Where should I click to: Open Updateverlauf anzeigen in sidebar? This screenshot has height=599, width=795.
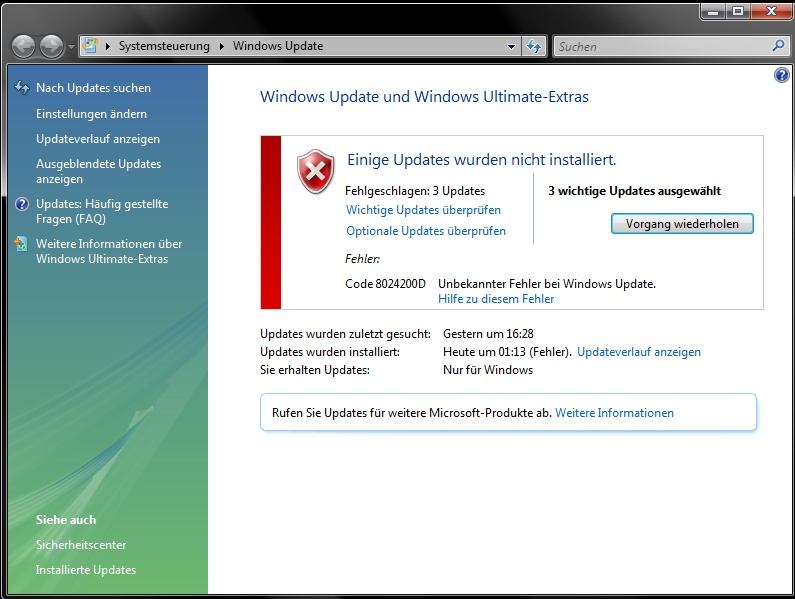98,138
